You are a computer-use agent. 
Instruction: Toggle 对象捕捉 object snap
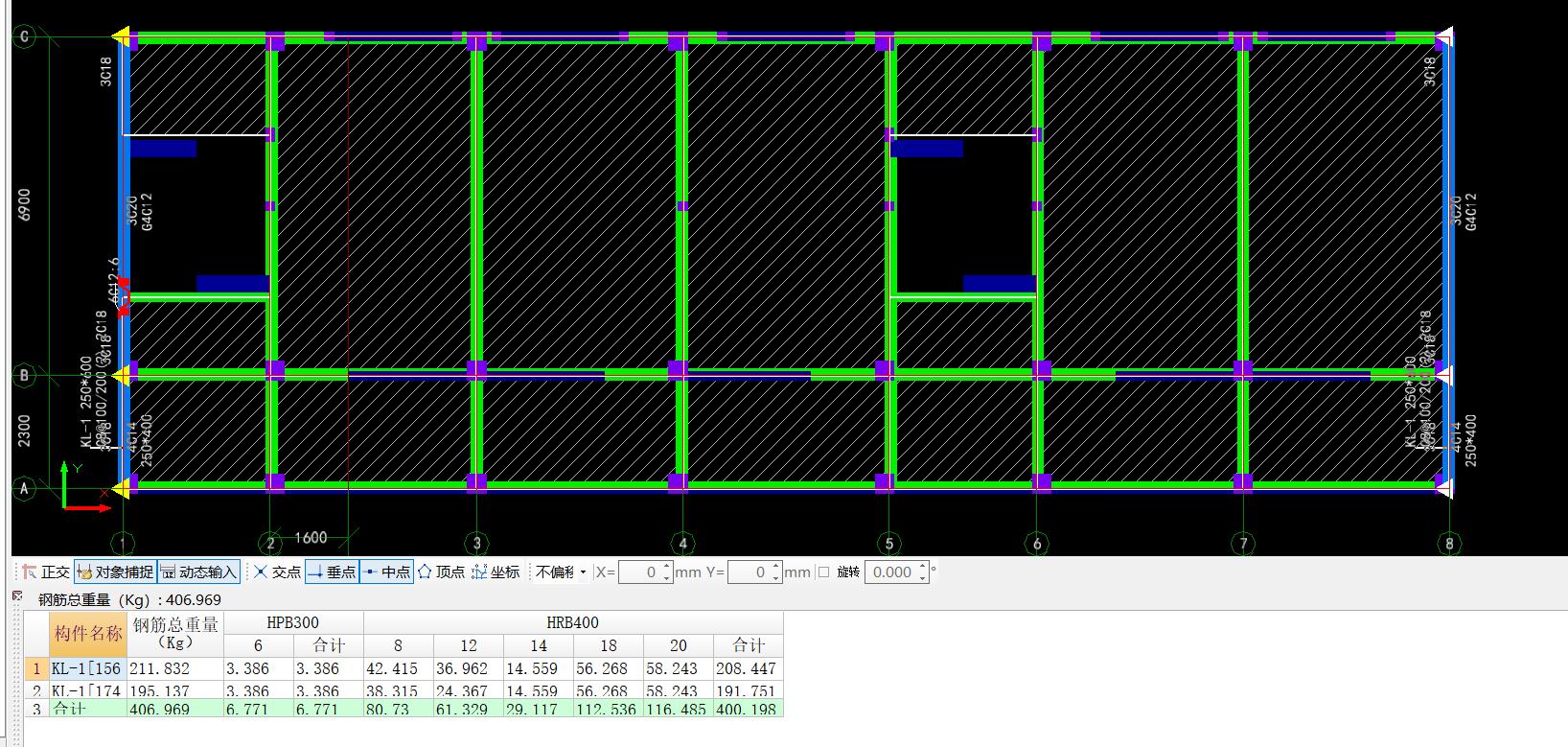115,572
